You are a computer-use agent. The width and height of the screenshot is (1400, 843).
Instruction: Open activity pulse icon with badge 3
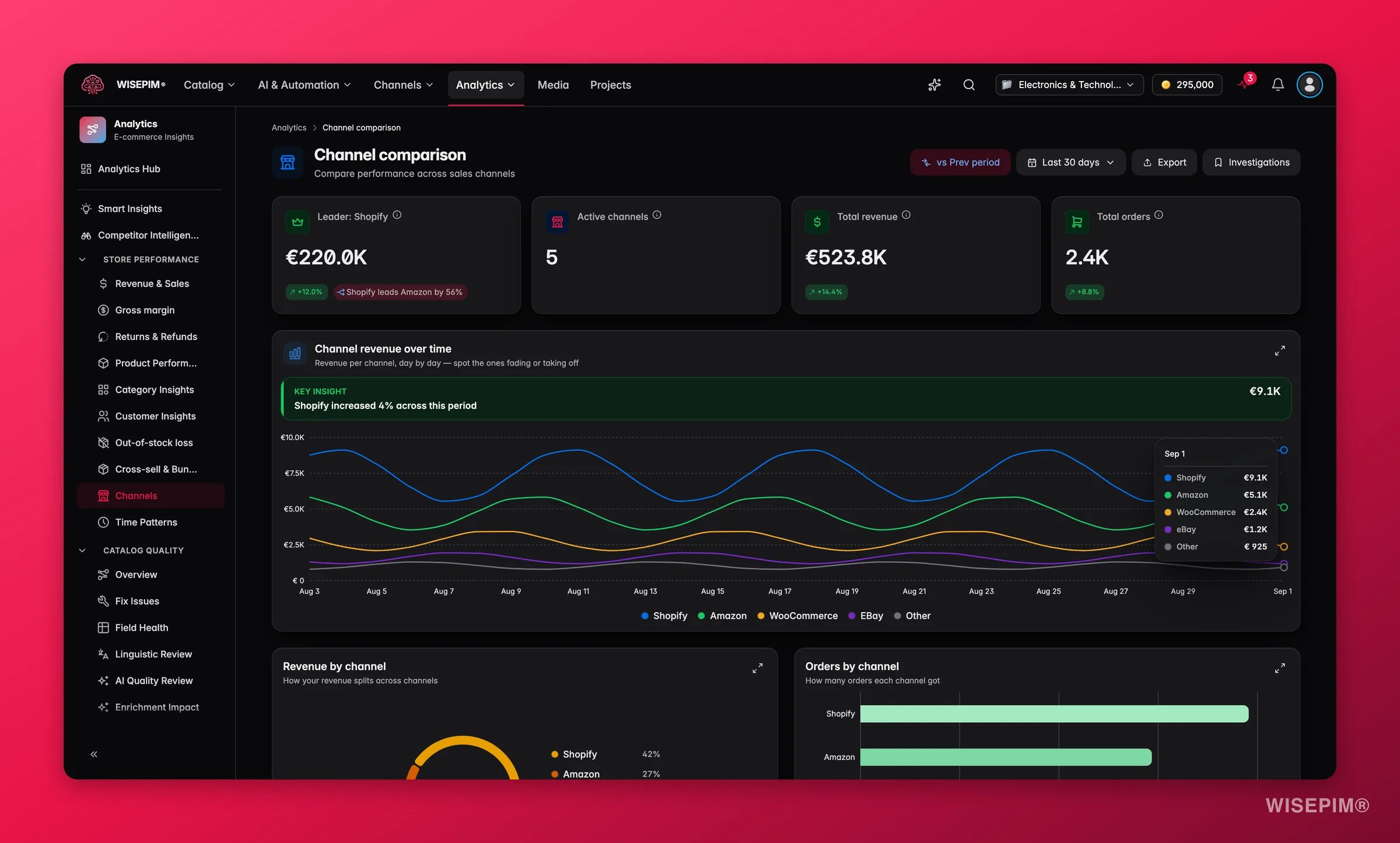1245,83
